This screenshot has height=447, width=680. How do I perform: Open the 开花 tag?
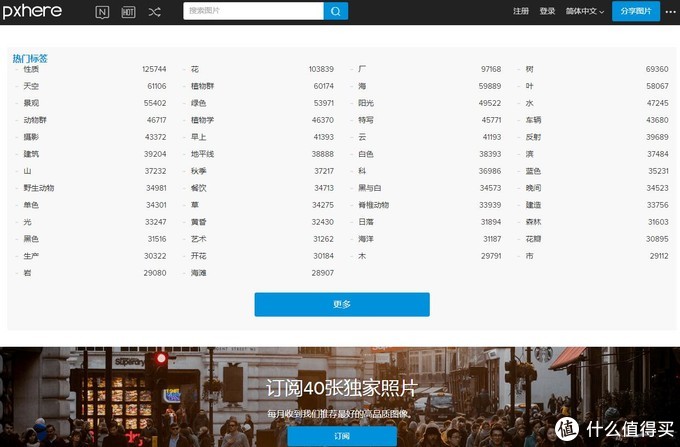[199, 256]
